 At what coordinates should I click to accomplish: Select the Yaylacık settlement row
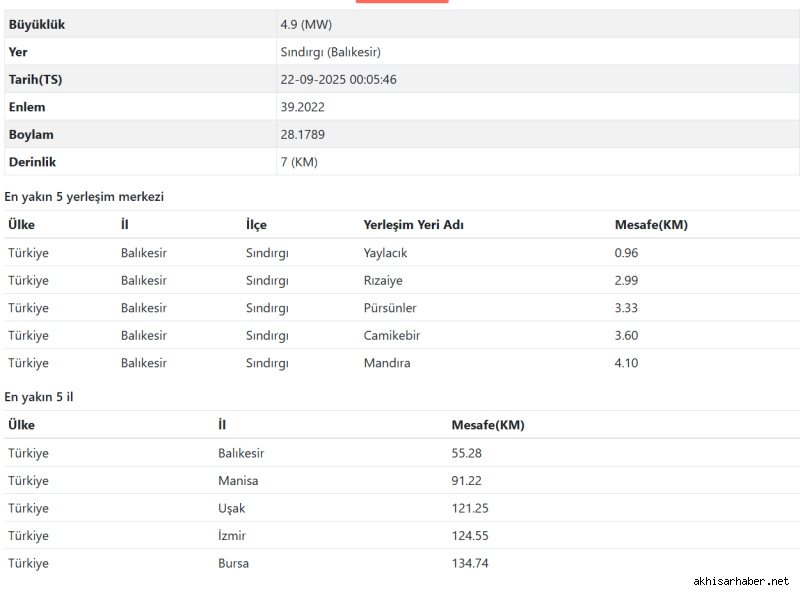pyautogui.click(x=385, y=253)
